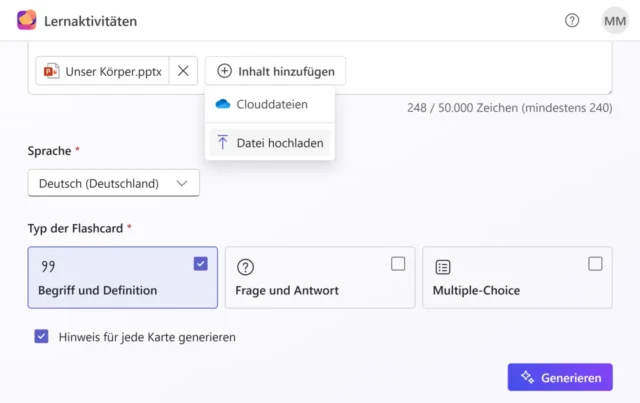Click the PowerPoint icon on Unser Körper.pptx
The width and height of the screenshot is (640, 403).
click(51, 71)
